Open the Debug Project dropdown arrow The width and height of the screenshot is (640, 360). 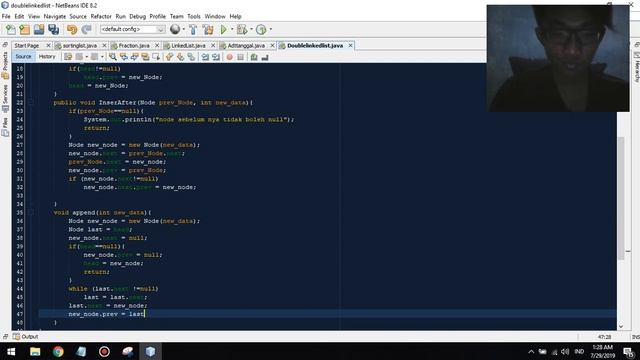(251, 29)
